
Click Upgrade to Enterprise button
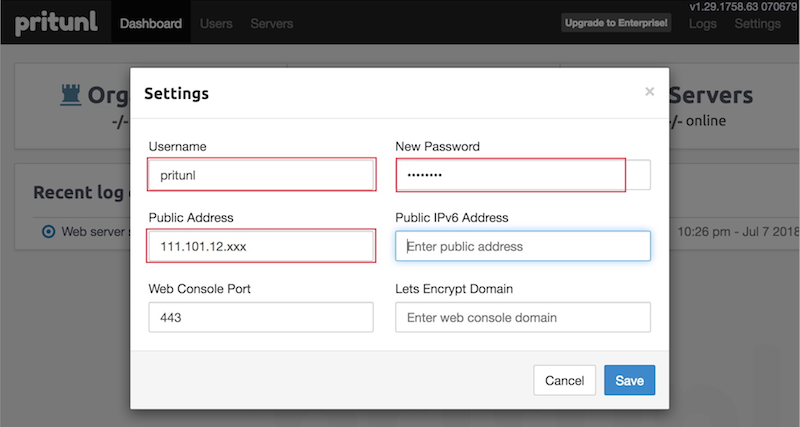[615, 23]
